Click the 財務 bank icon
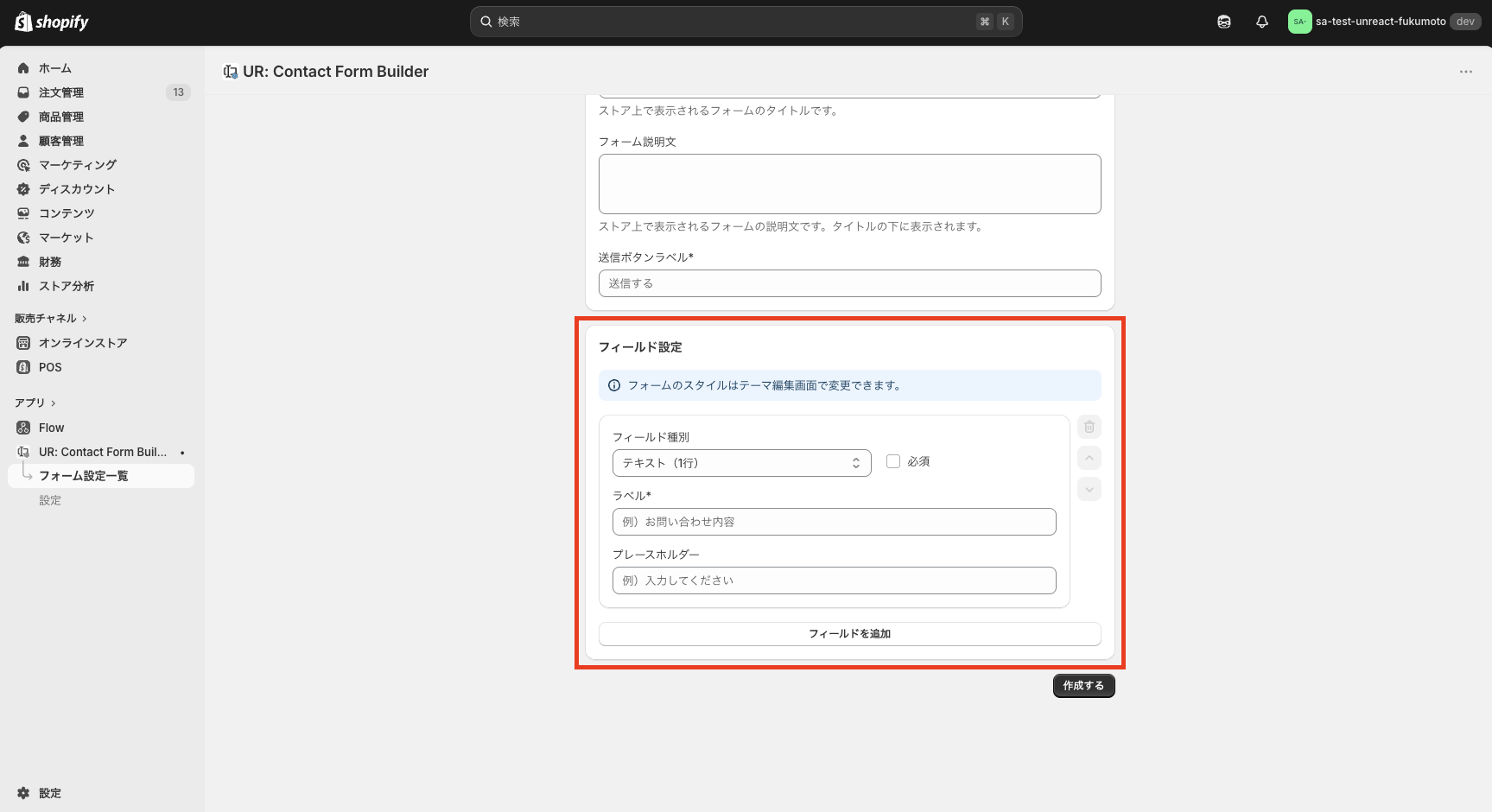This screenshot has height=812, width=1492. (23, 262)
